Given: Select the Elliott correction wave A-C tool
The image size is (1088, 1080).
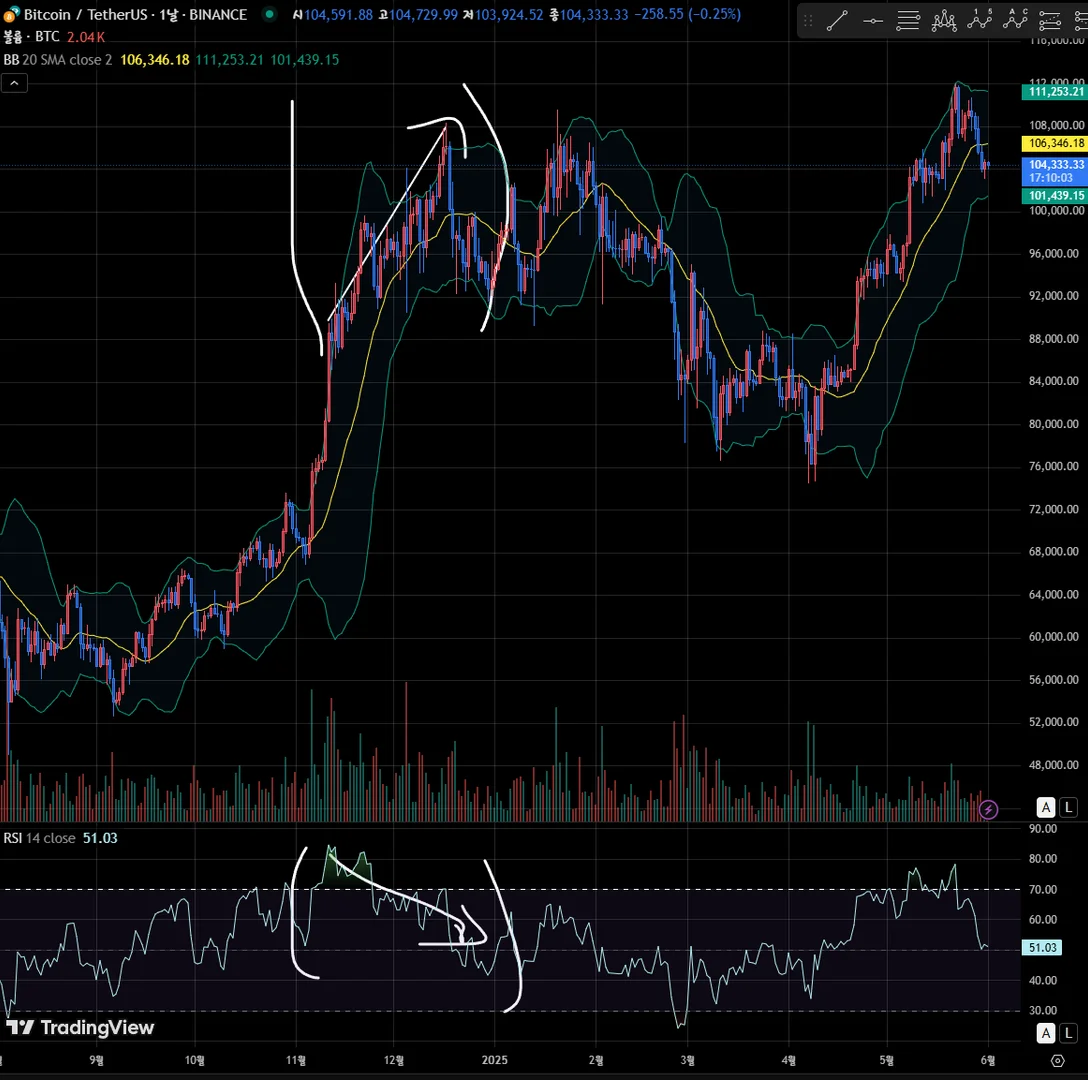Looking at the screenshot, I should tap(1014, 21).
